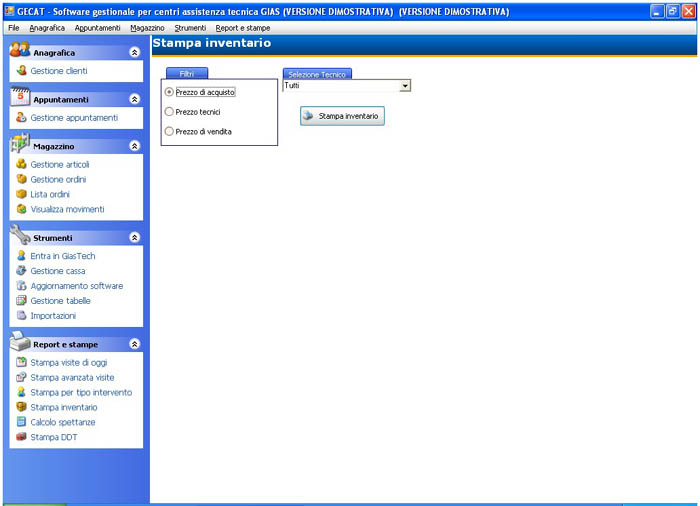Select the Prezzo di vendita radio button

[x=169, y=131]
